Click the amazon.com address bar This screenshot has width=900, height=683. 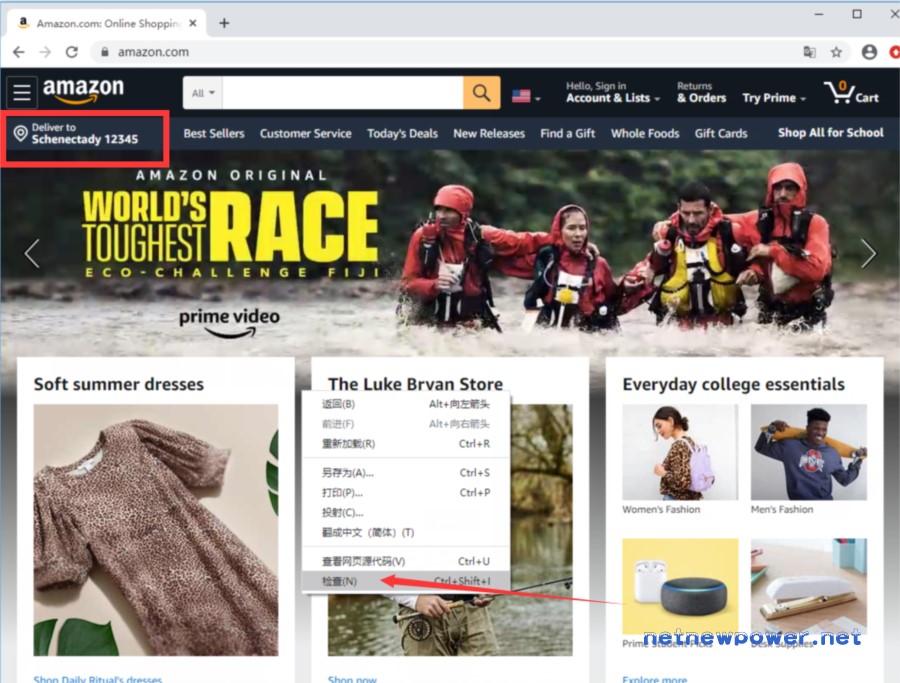tap(448, 52)
